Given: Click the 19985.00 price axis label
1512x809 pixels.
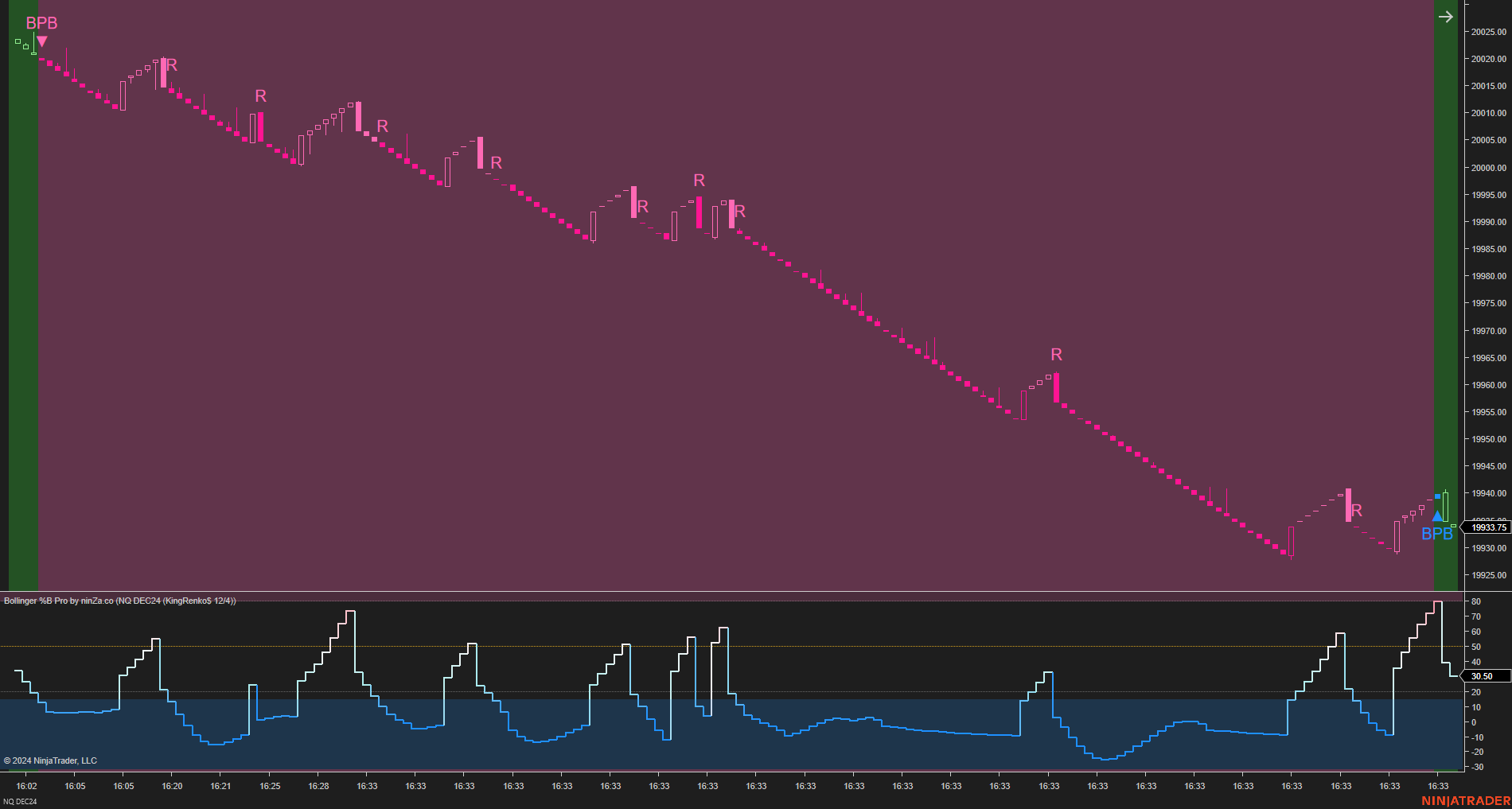Looking at the screenshot, I should pos(1488,249).
